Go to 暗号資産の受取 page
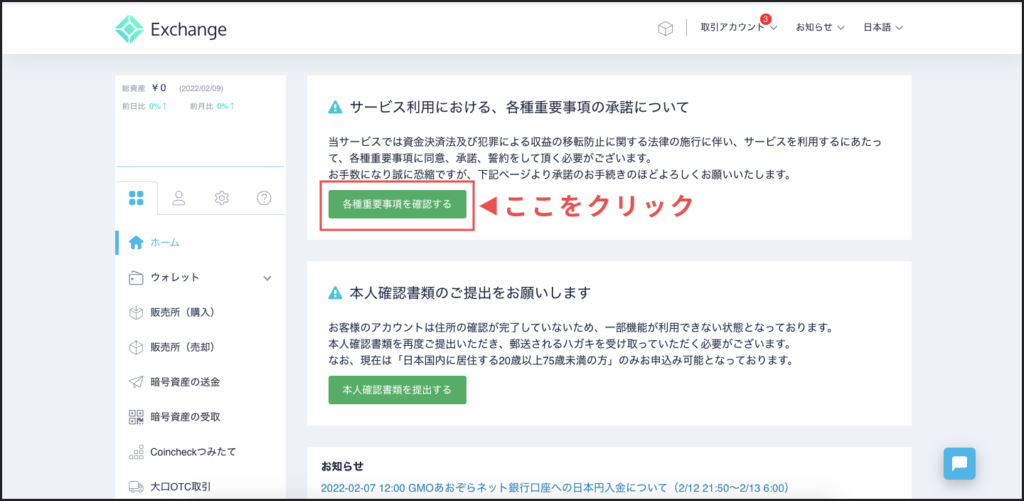This screenshot has height=501, width=1024. click(x=185, y=417)
